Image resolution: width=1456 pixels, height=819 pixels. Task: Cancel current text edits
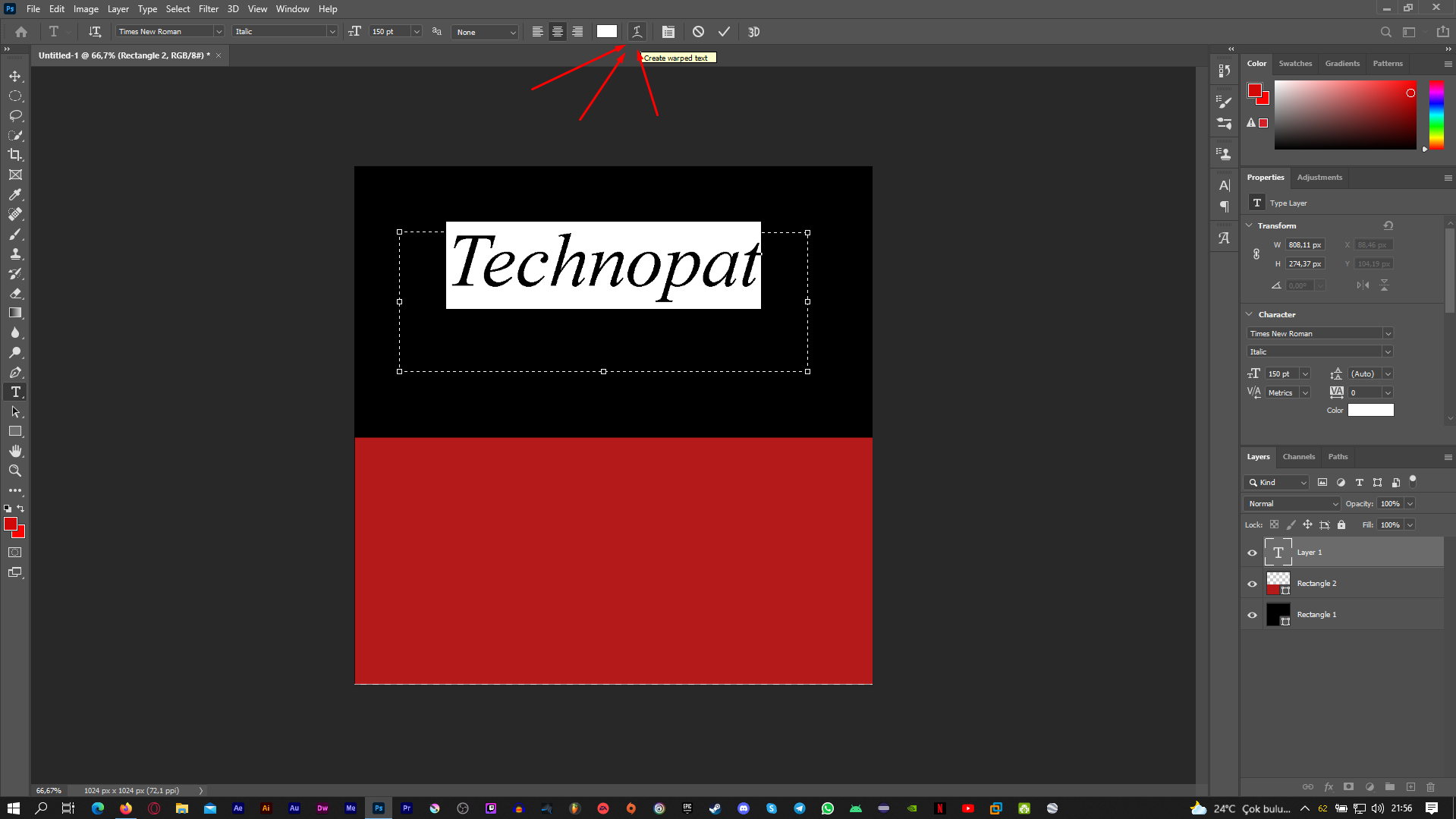pyautogui.click(x=698, y=32)
